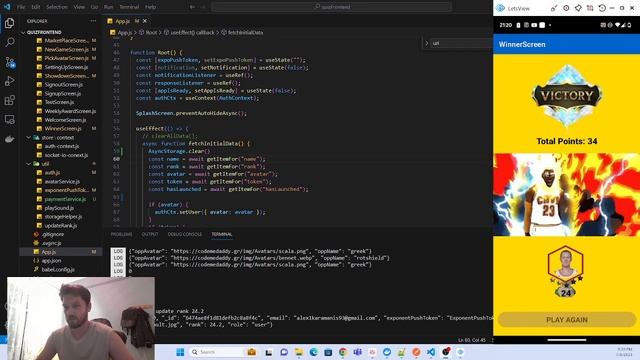Open the Go menu
This screenshot has width=640, height=360.
coord(94,7)
